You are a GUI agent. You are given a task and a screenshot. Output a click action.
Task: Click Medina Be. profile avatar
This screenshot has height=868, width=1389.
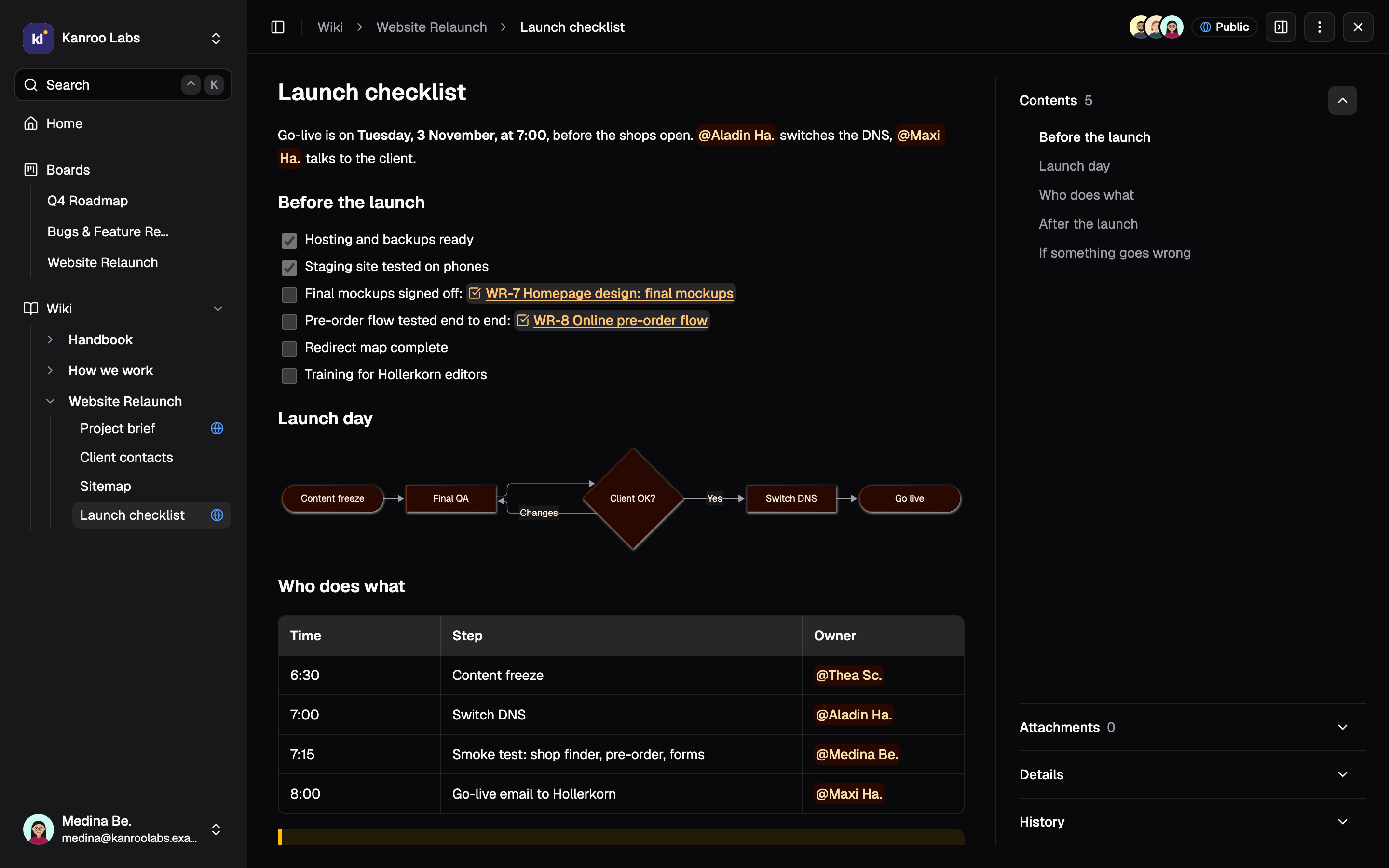(x=38, y=829)
